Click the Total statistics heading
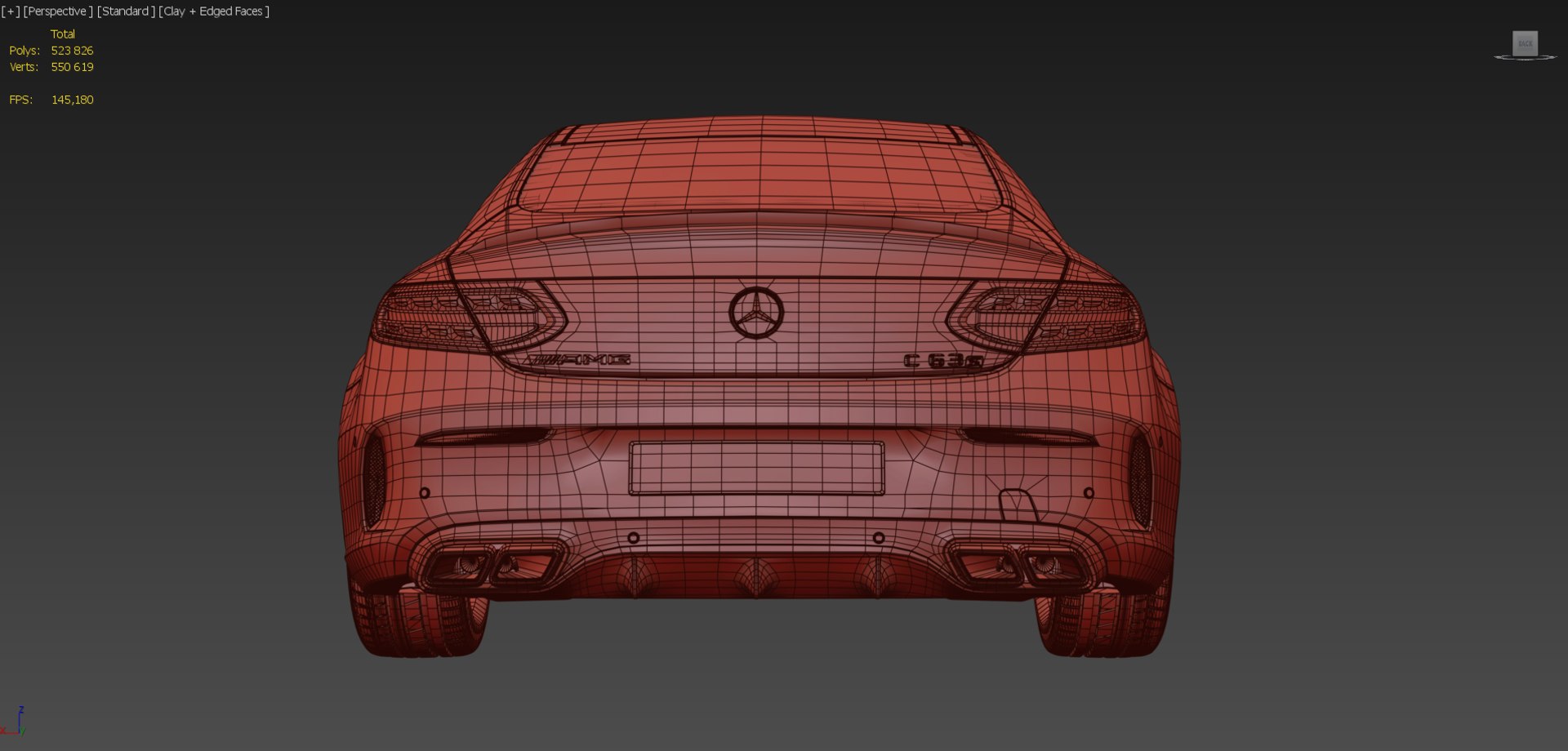 click(63, 34)
